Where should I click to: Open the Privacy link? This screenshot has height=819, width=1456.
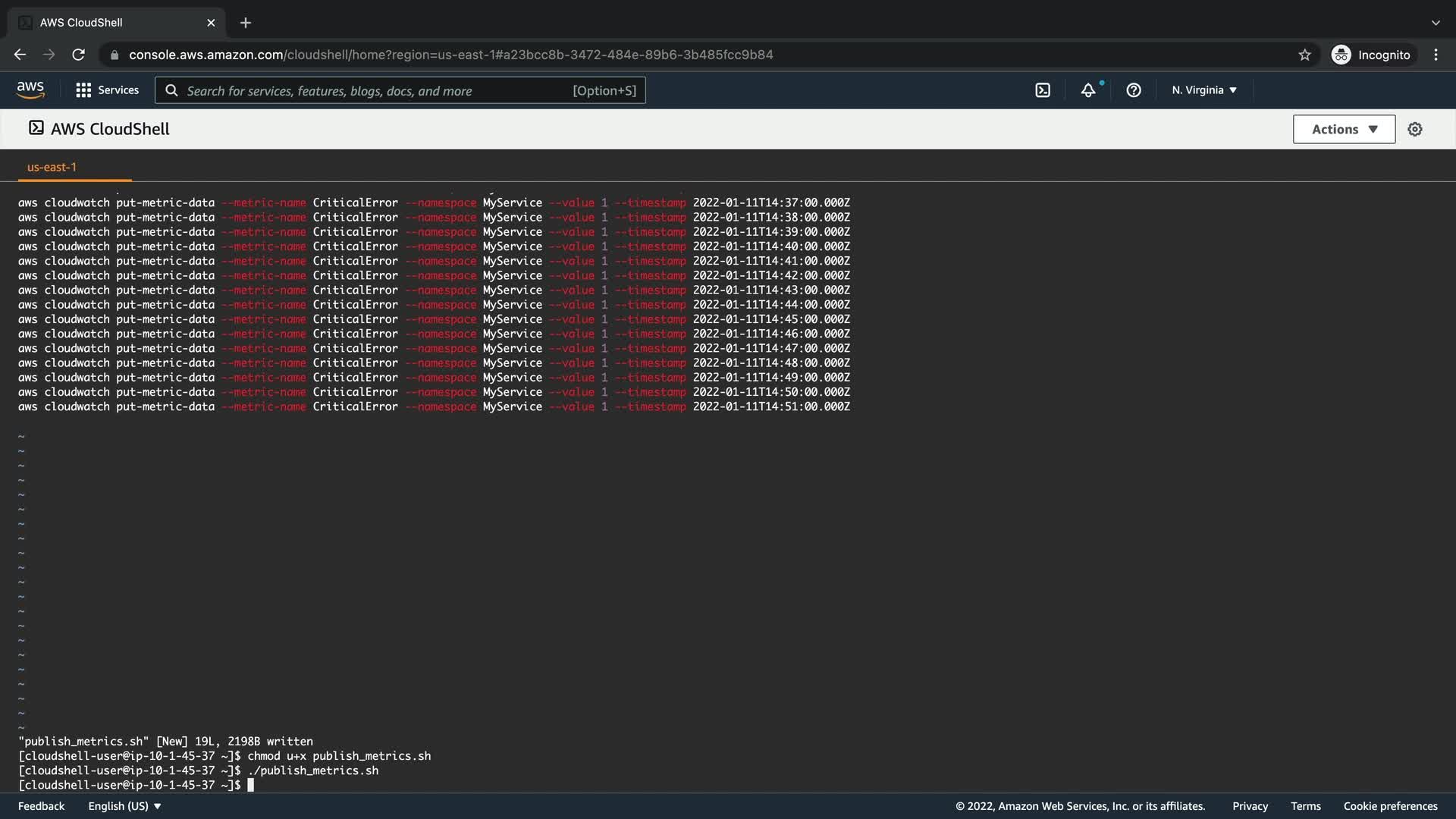1250,806
